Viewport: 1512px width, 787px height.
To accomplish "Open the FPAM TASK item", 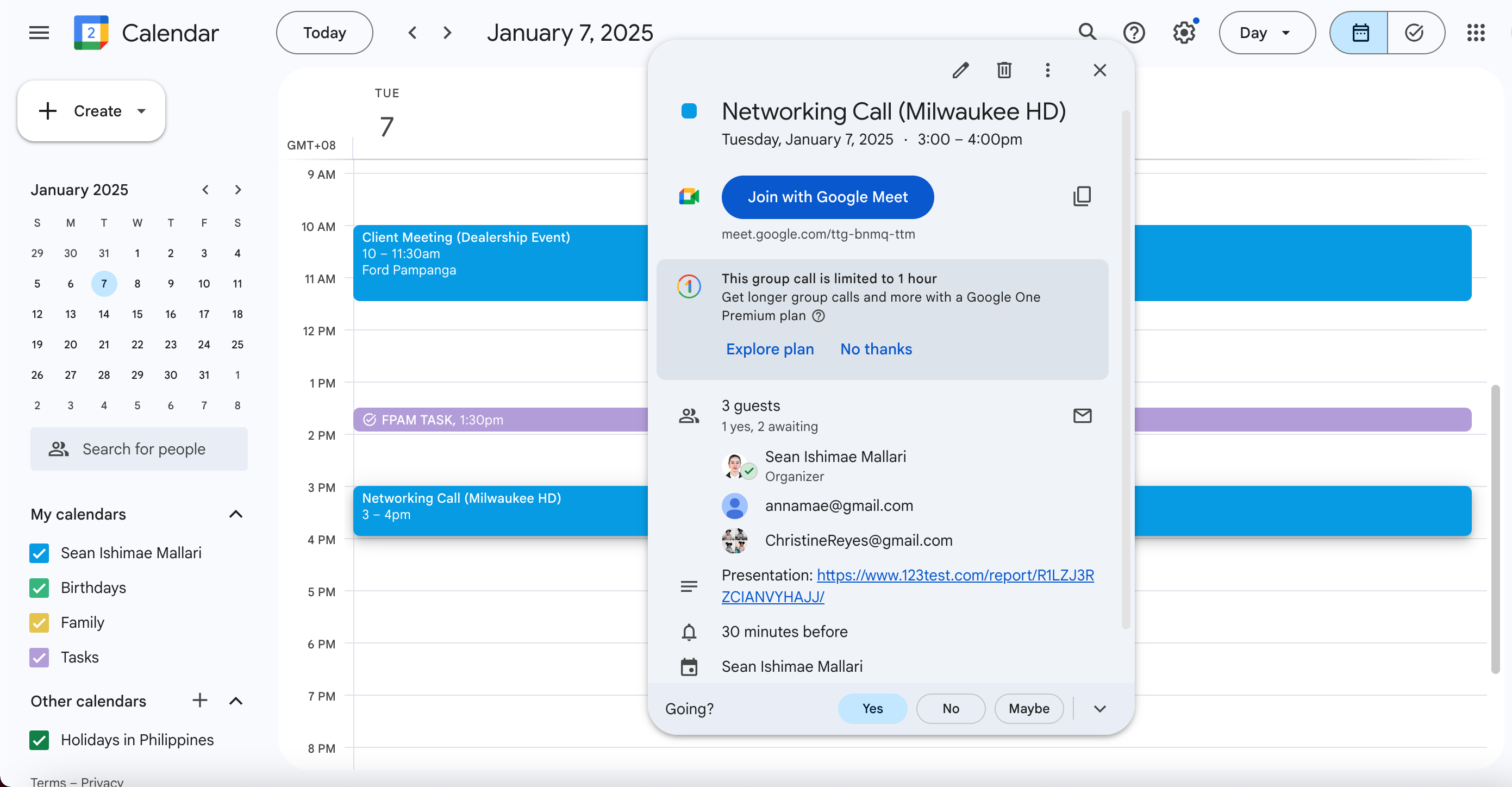I will click(500, 420).
